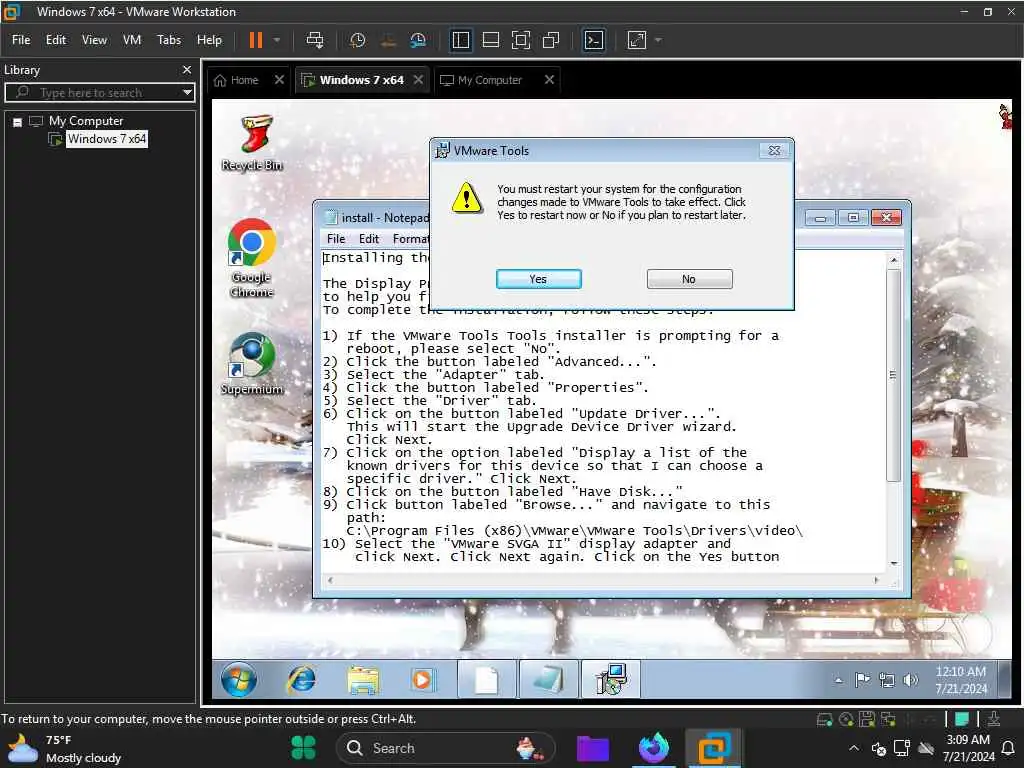
Task: Click Yes to restart now
Action: tap(538, 279)
